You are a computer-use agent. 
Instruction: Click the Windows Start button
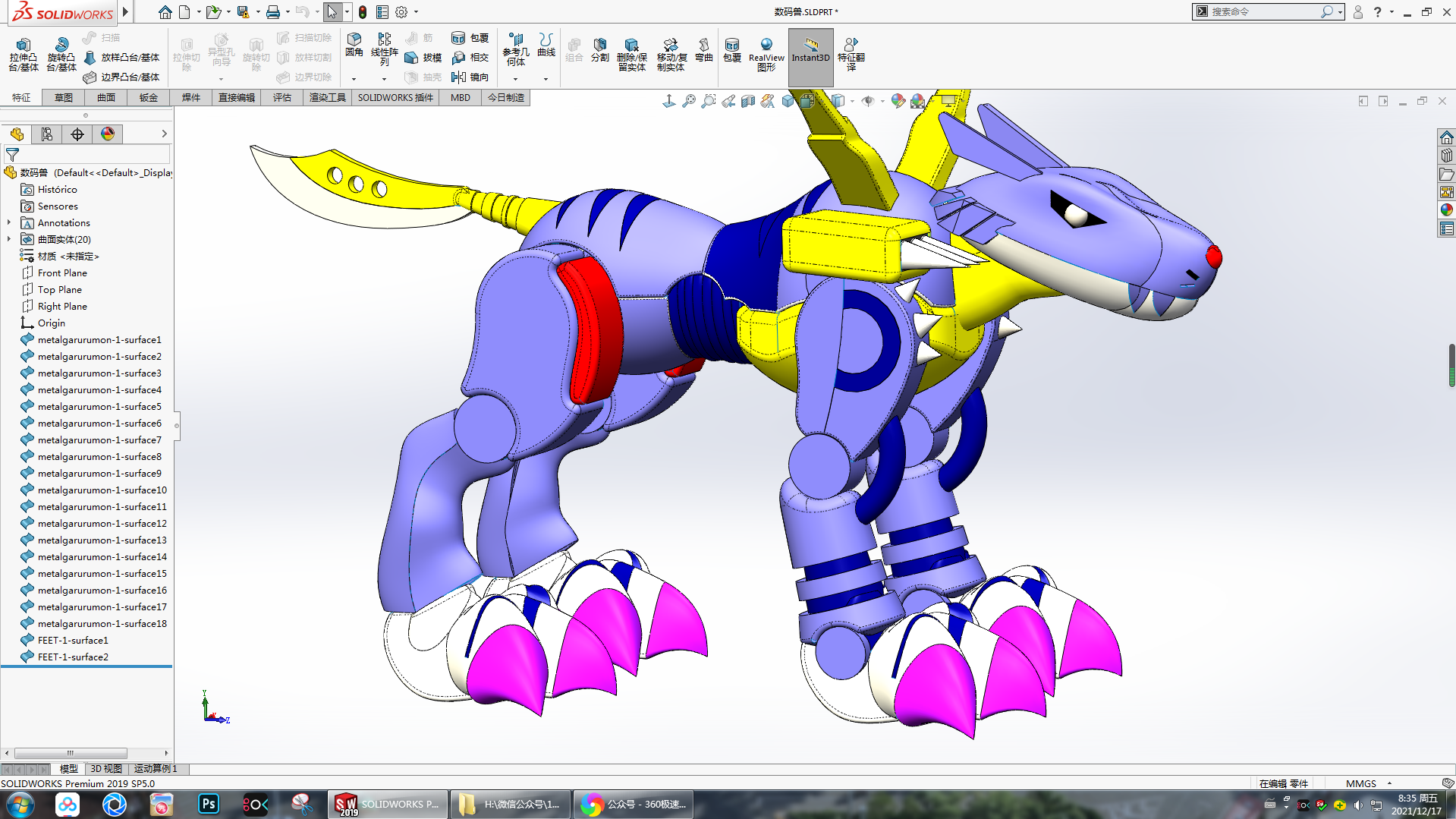pos(20,805)
